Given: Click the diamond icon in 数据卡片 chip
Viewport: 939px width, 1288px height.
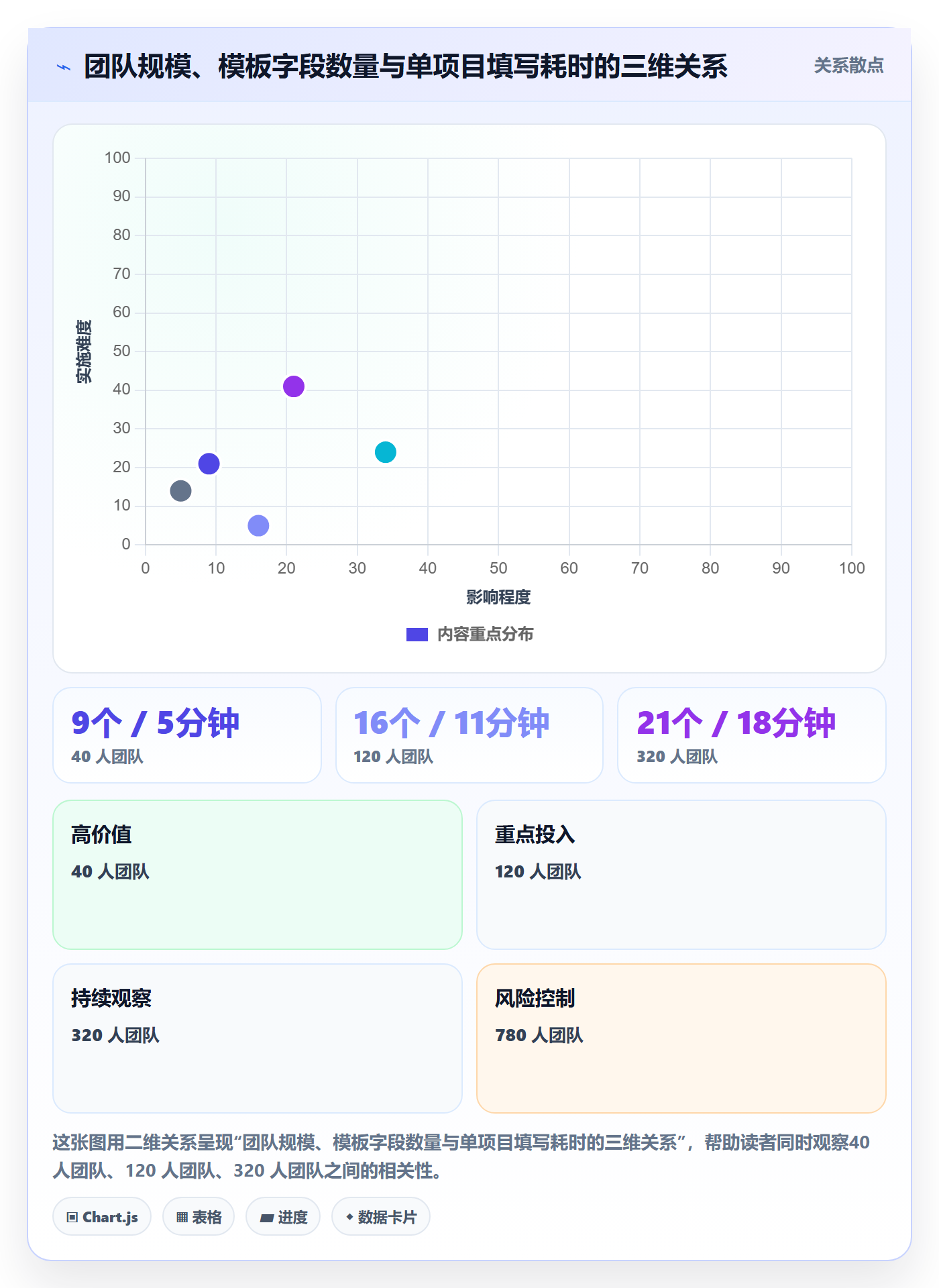Looking at the screenshot, I should pyautogui.click(x=349, y=1217).
